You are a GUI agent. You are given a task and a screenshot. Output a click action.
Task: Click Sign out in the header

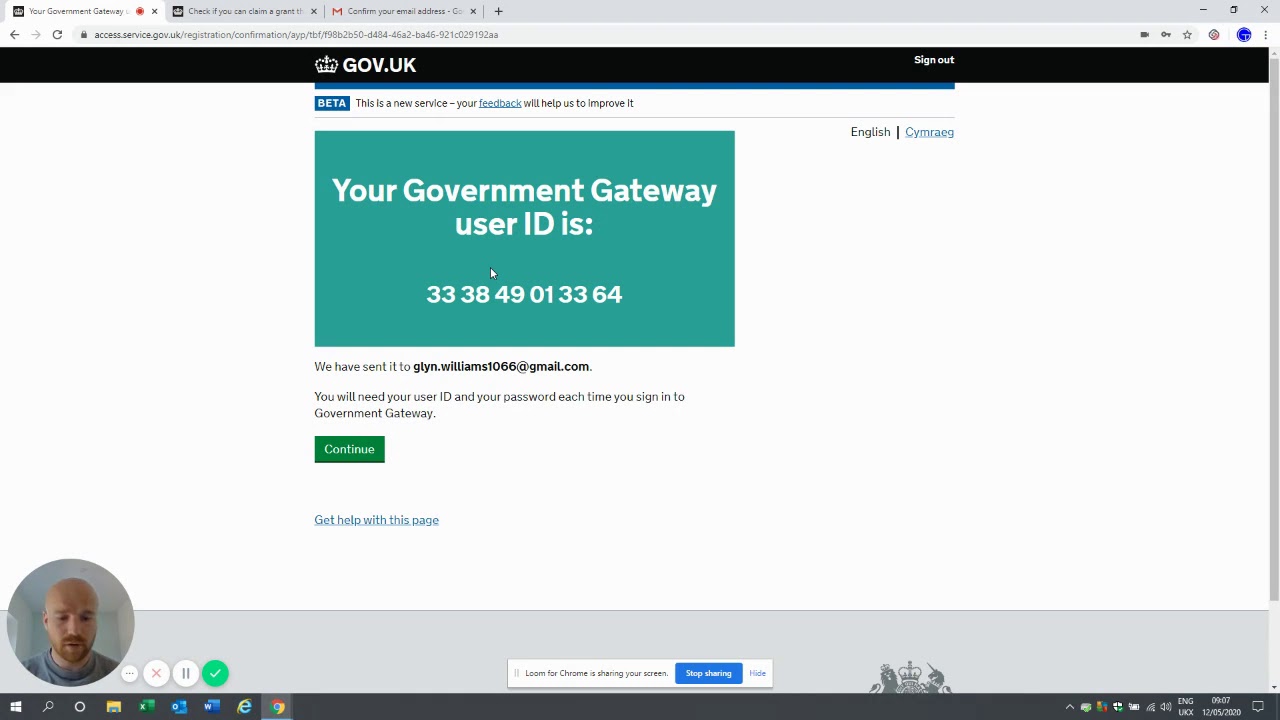[934, 60]
